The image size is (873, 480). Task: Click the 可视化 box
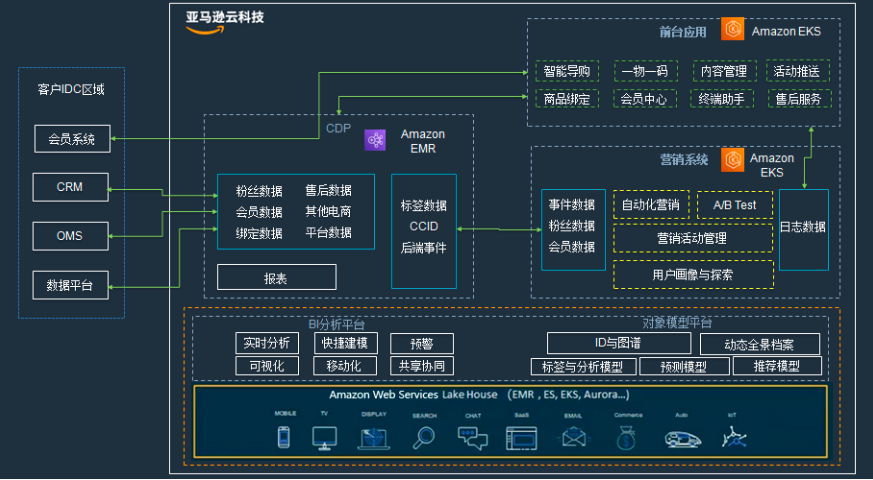coord(267,366)
